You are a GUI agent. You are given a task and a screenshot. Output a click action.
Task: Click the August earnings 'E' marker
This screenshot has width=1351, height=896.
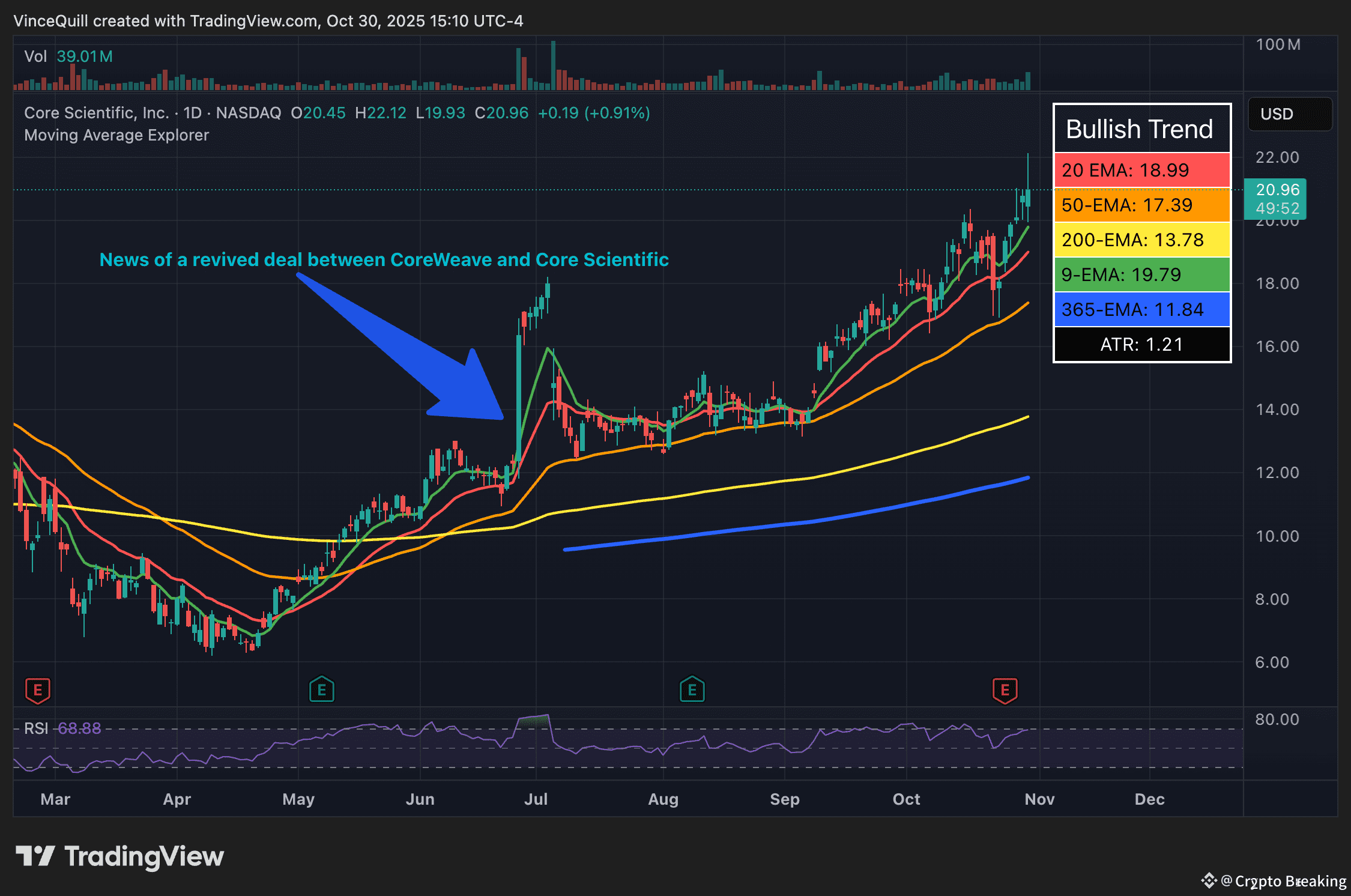[x=692, y=689]
